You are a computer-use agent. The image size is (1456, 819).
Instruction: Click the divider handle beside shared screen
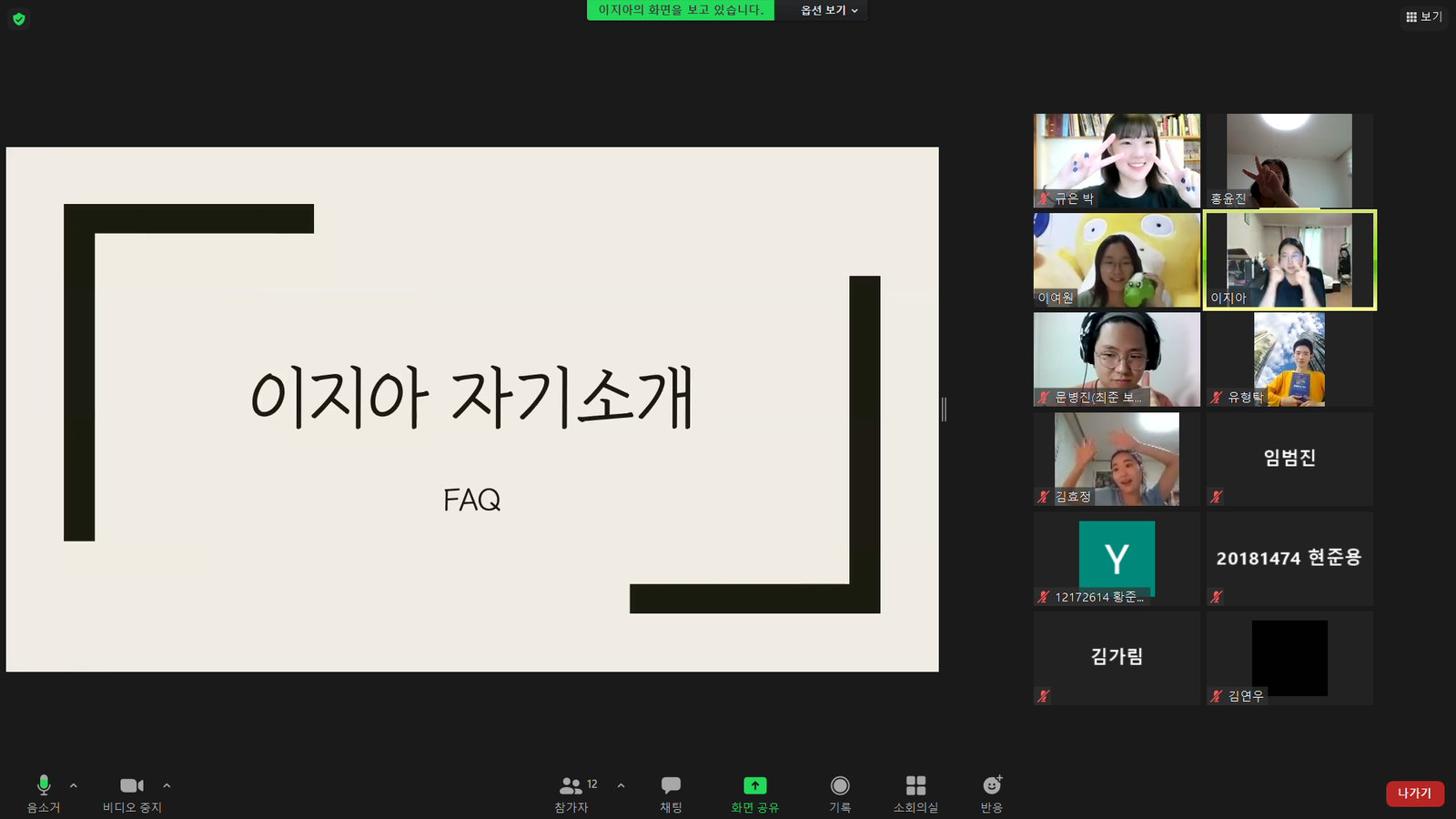click(x=944, y=409)
